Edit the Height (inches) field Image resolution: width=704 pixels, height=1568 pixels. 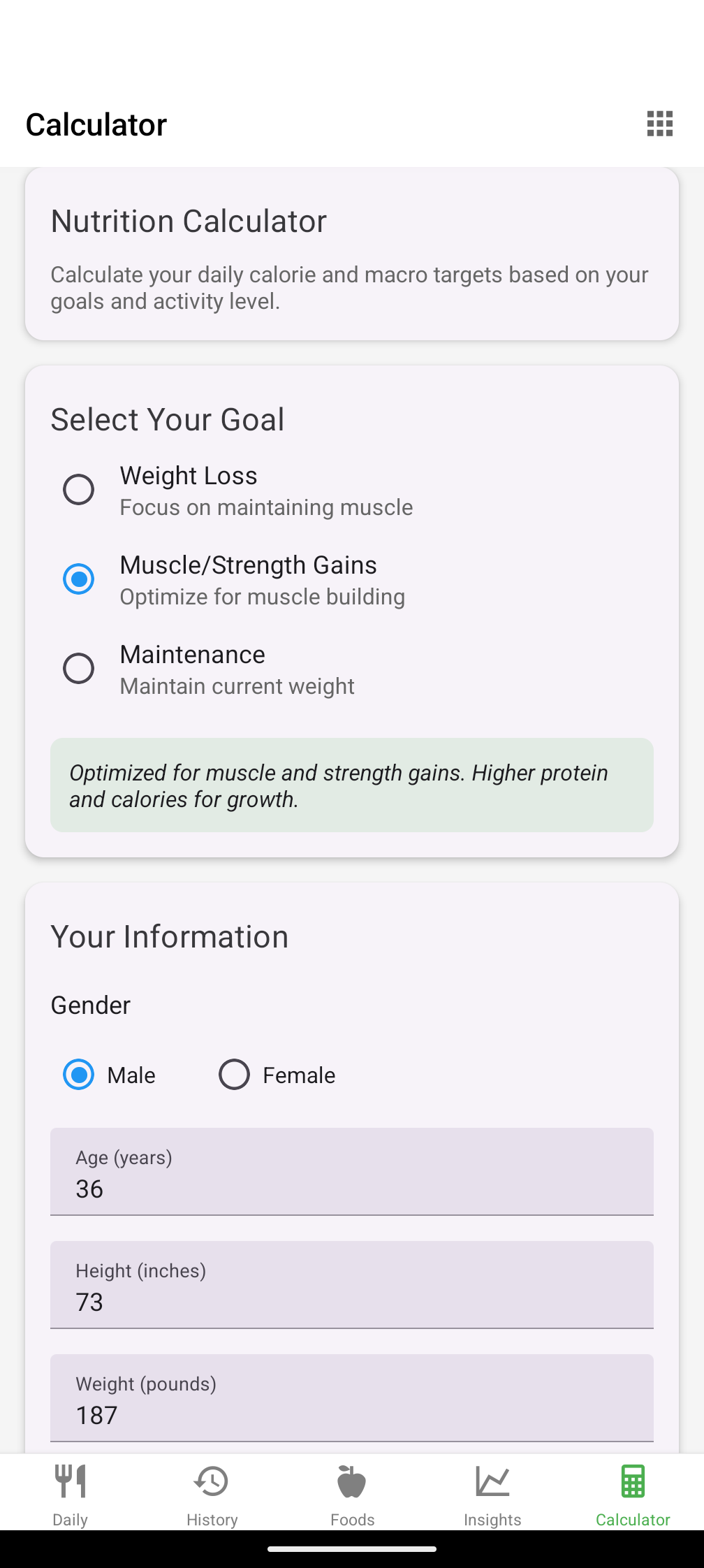coord(352,1285)
